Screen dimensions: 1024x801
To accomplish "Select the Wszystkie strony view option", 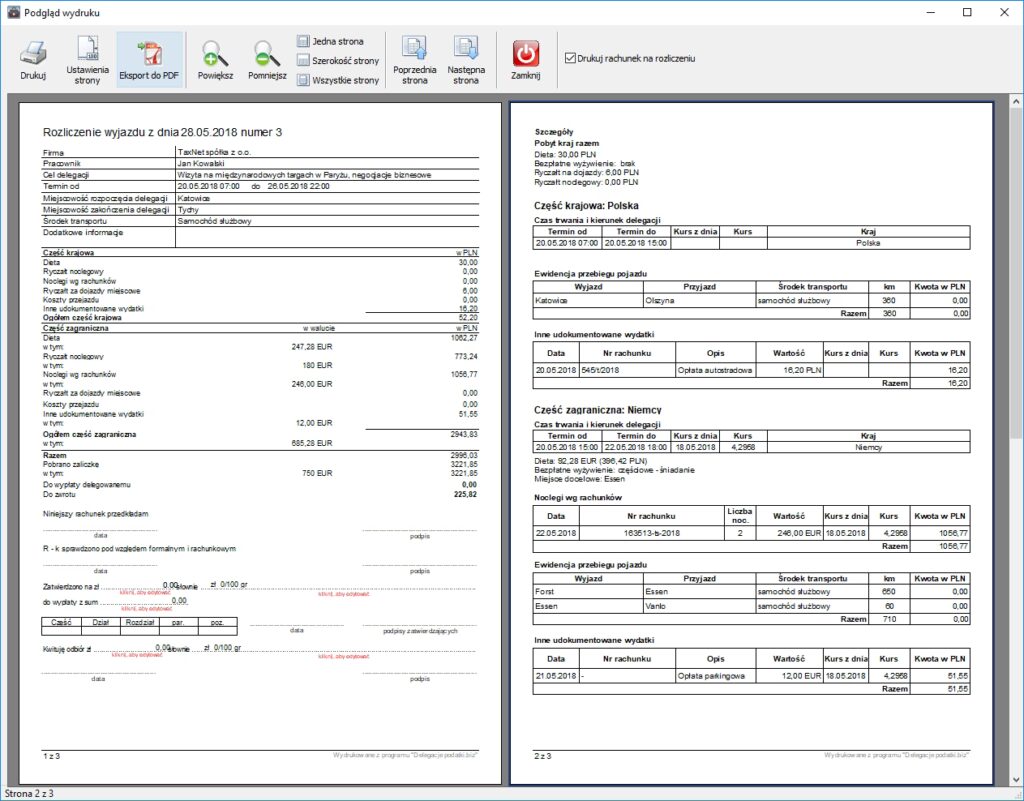I will [x=337, y=80].
